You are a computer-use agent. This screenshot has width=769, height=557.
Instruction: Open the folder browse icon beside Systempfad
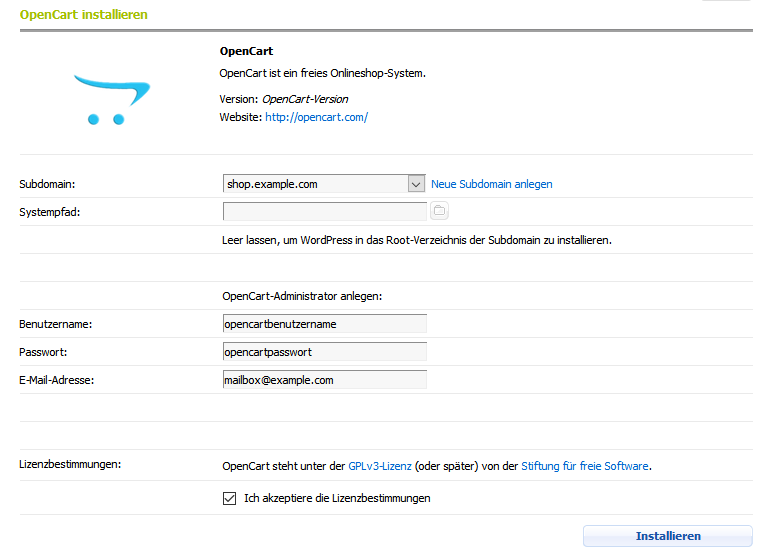[439, 211]
